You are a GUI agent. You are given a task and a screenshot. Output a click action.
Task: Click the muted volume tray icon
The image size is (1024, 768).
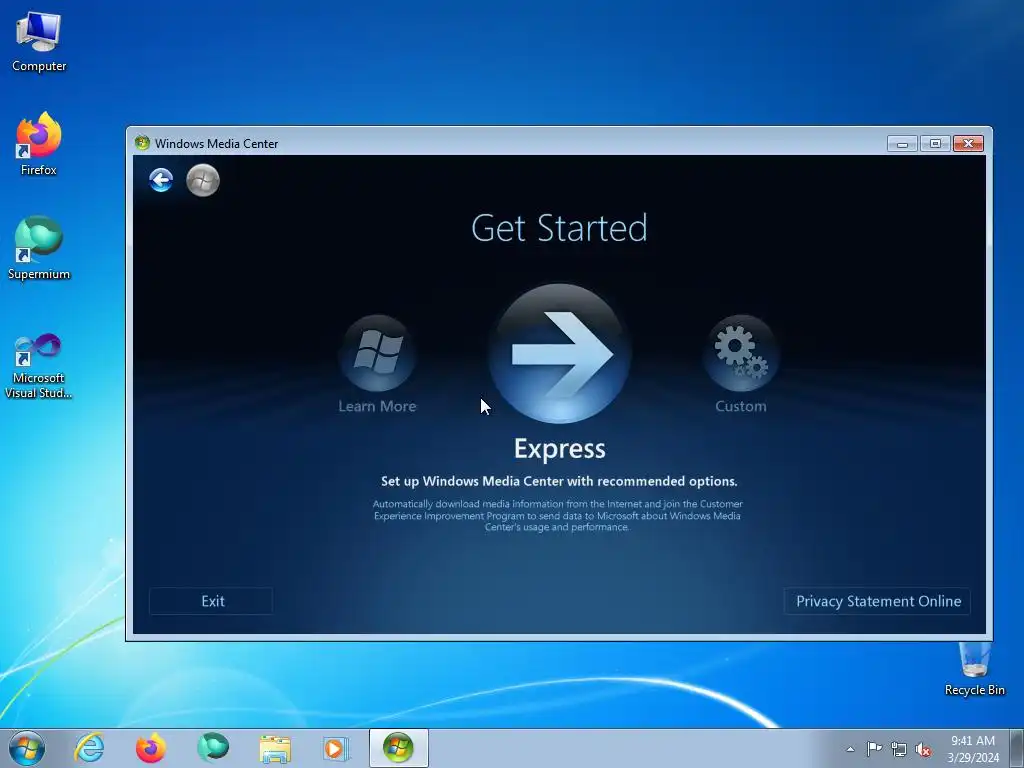pyautogui.click(x=923, y=749)
